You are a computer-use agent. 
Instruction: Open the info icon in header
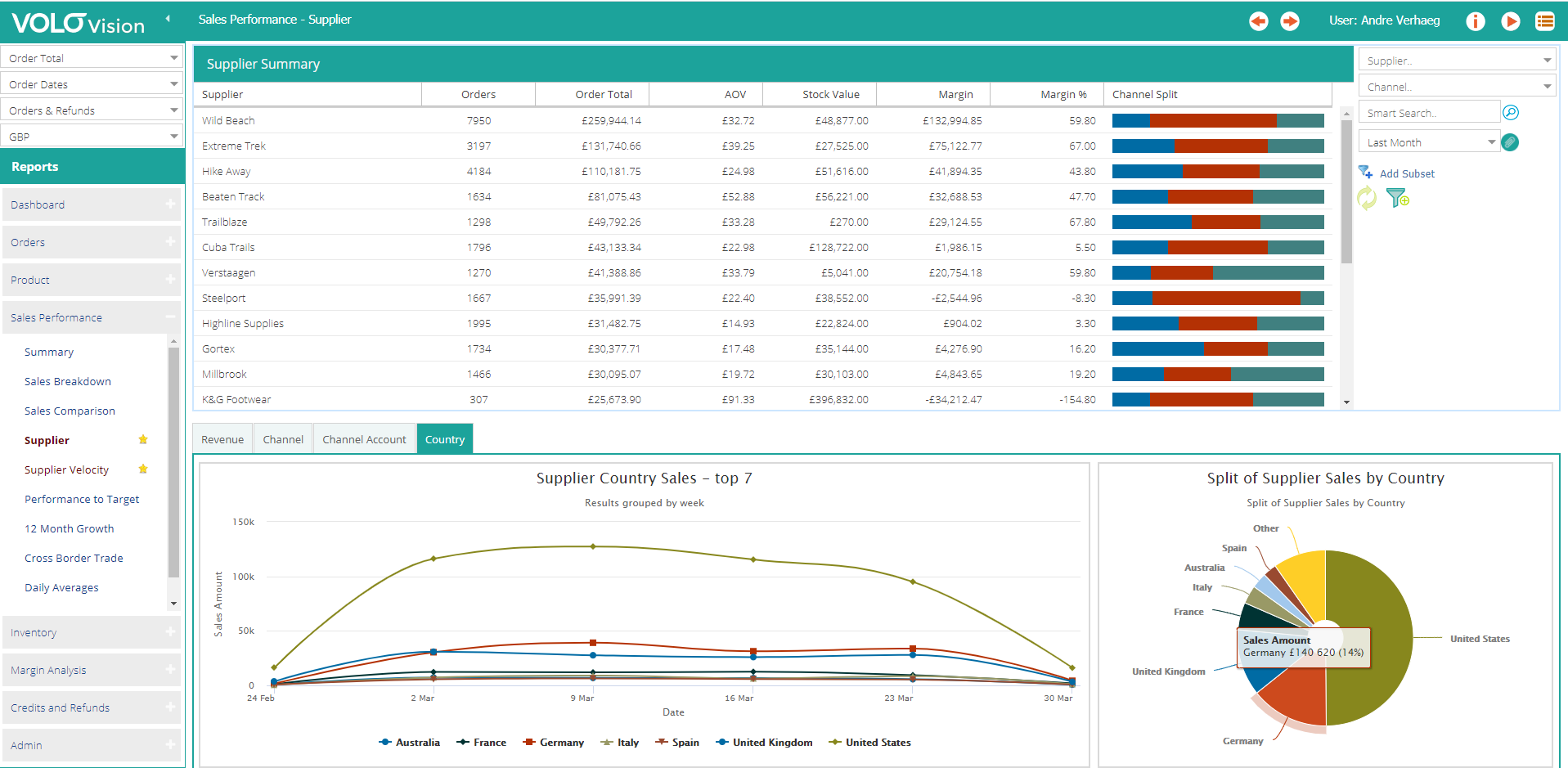(x=1476, y=21)
